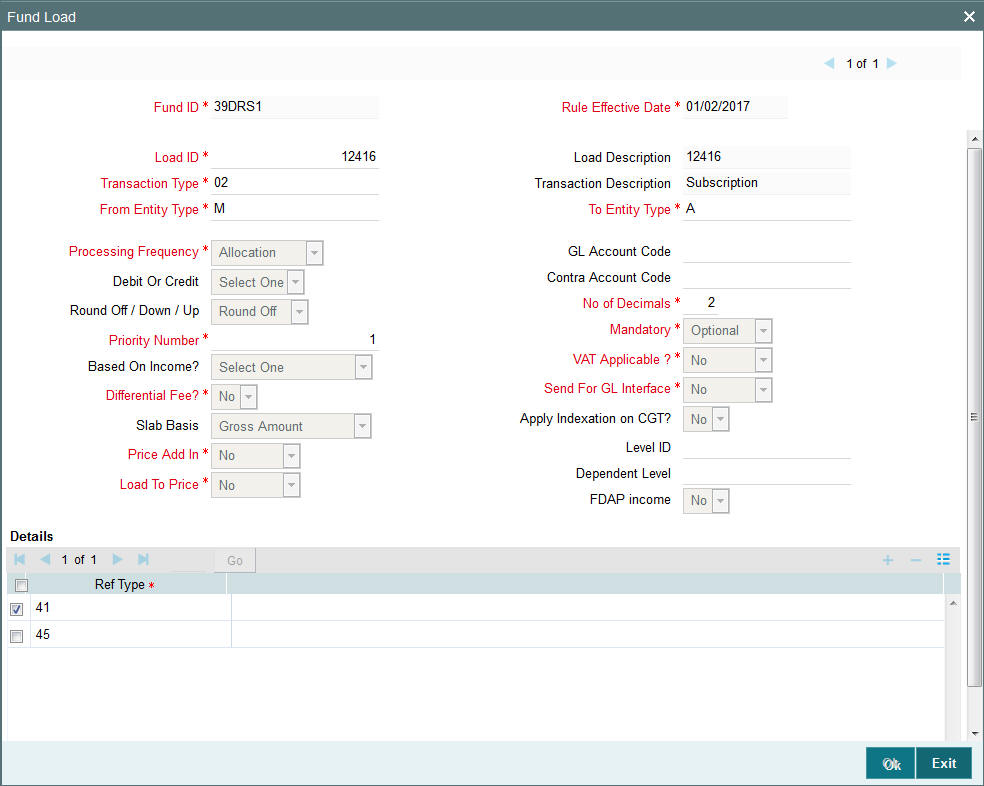Viewport: 984px width, 786px height.
Task: Click the Rule Effective Date field
Action: (735, 107)
